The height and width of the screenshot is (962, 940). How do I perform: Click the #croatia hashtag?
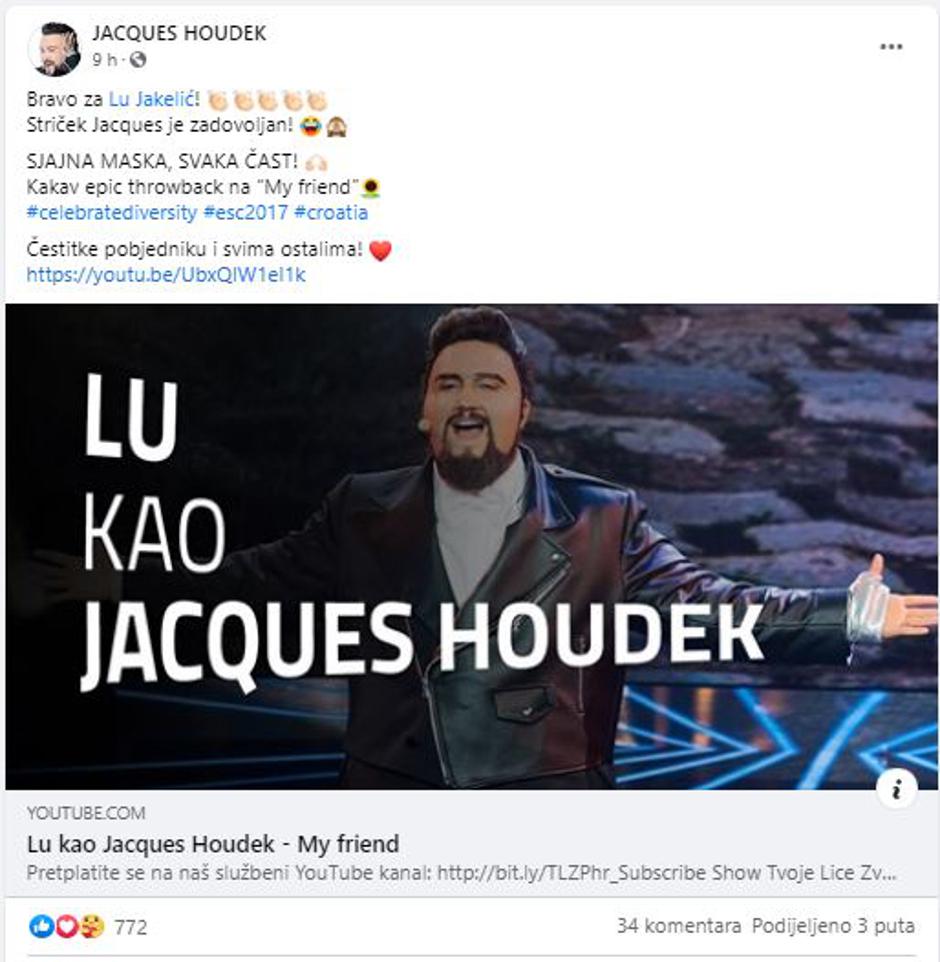point(331,212)
